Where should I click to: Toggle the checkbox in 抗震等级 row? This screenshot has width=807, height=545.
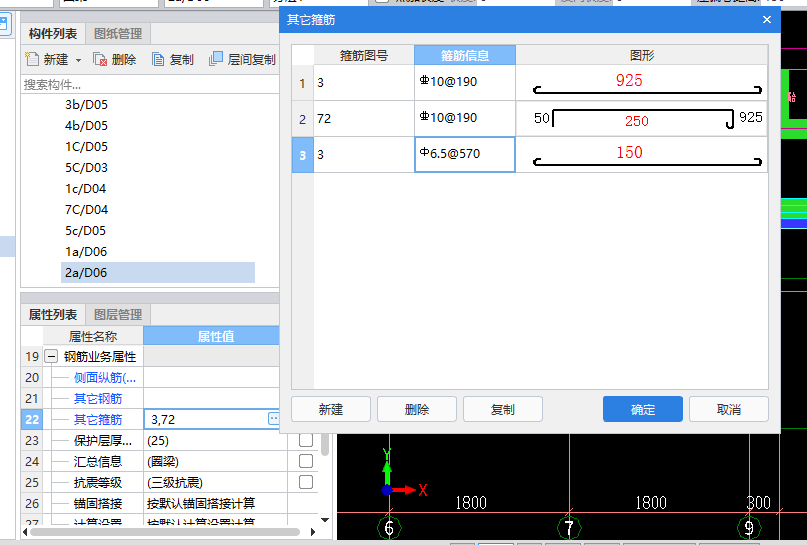(x=306, y=482)
